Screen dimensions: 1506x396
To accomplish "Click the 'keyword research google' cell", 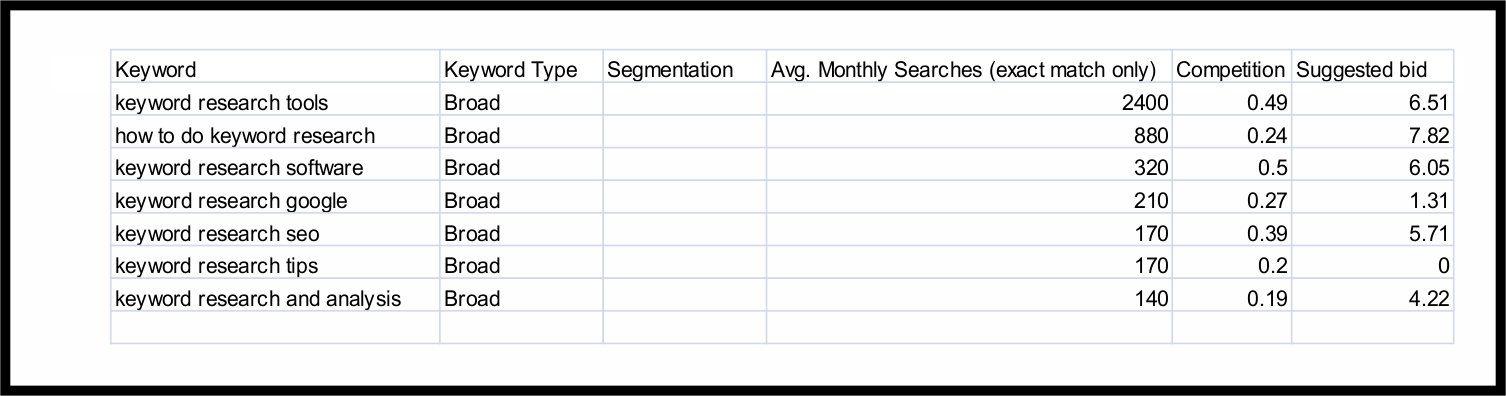I will pyautogui.click(x=275, y=200).
